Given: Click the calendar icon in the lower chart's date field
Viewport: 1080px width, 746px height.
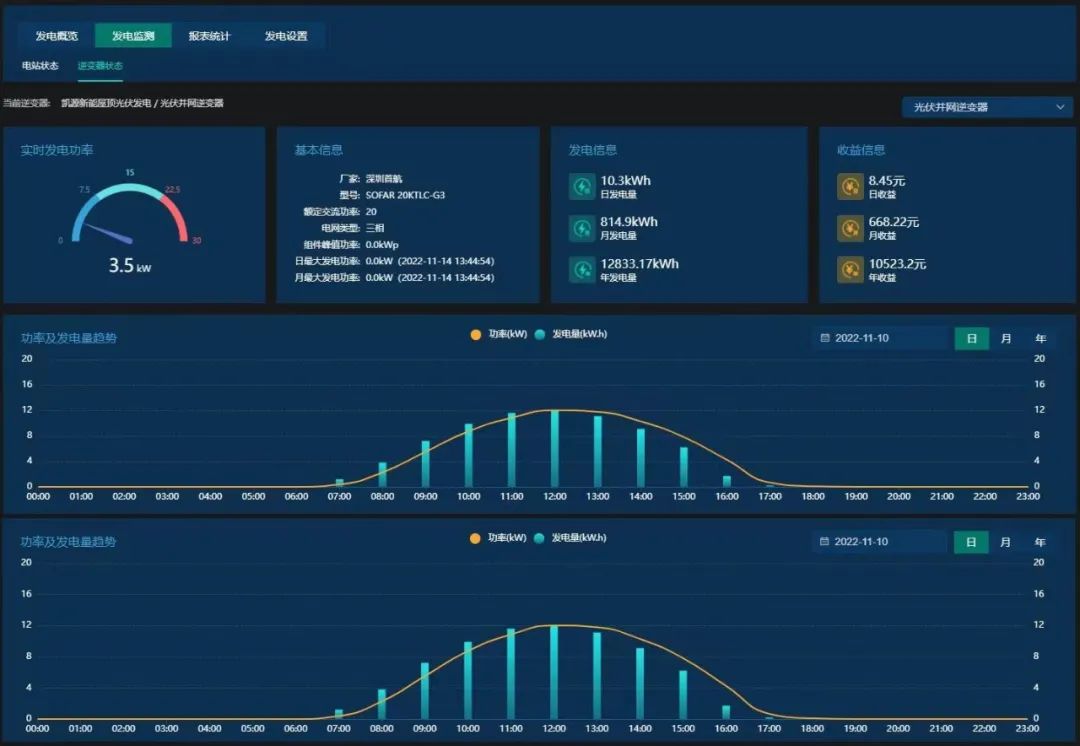Looking at the screenshot, I should pyautogui.click(x=824, y=541).
